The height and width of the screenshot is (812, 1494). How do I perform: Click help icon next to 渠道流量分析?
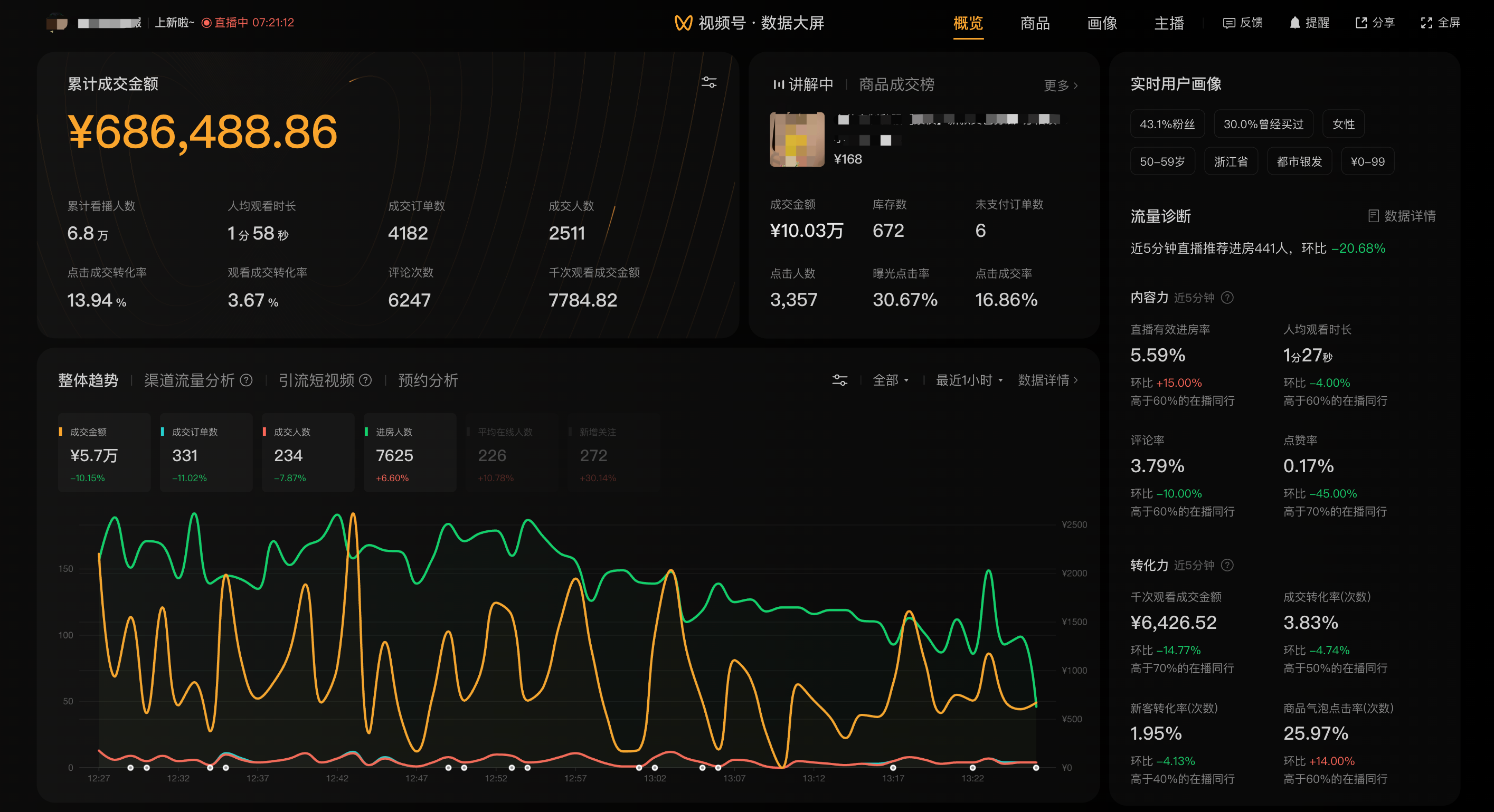(x=247, y=380)
